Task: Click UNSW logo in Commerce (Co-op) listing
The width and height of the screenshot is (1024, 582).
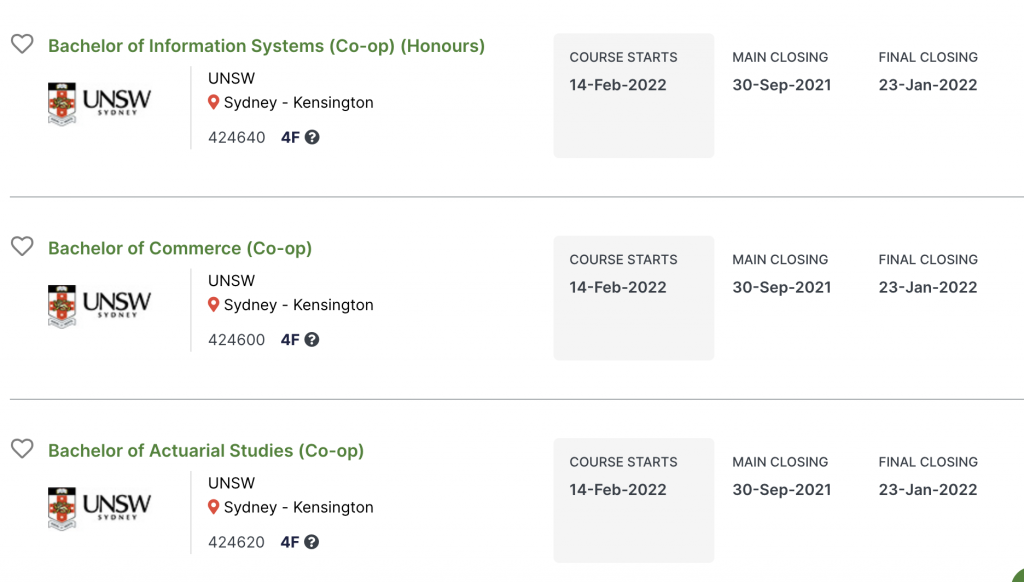Action: pos(99,305)
